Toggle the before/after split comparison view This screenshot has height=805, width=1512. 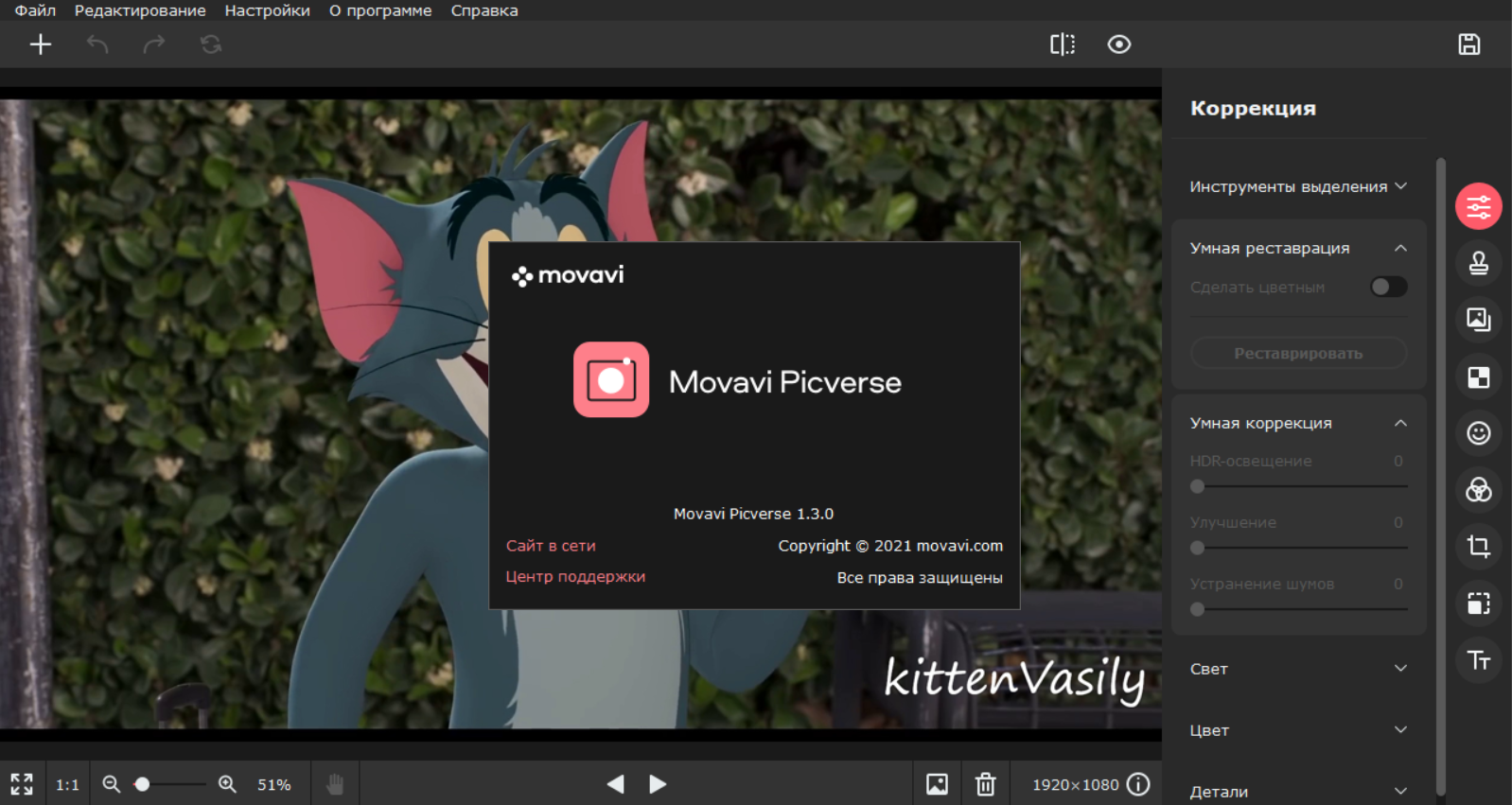tap(1063, 44)
